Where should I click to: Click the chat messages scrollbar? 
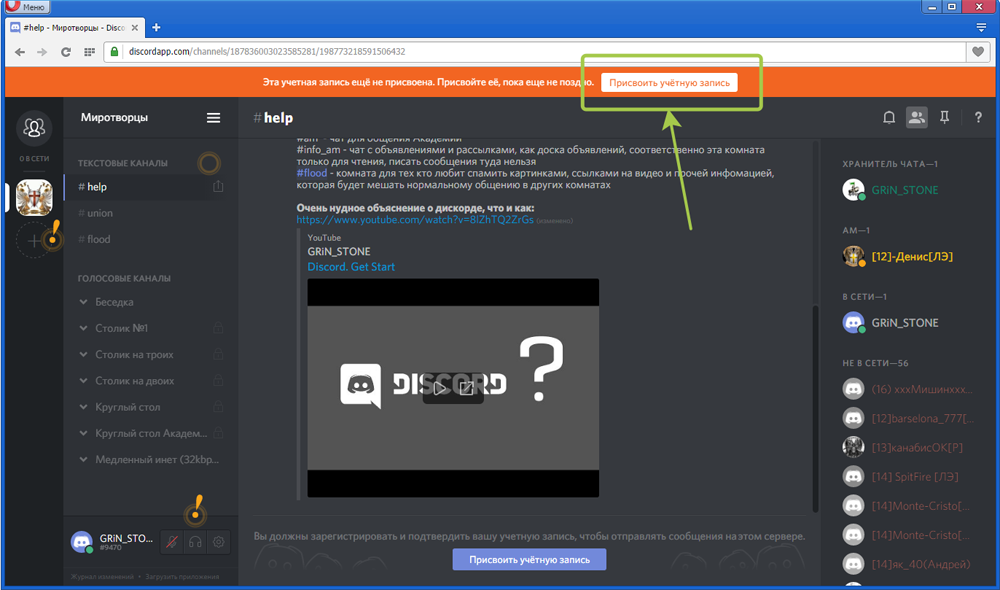(x=815, y=408)
